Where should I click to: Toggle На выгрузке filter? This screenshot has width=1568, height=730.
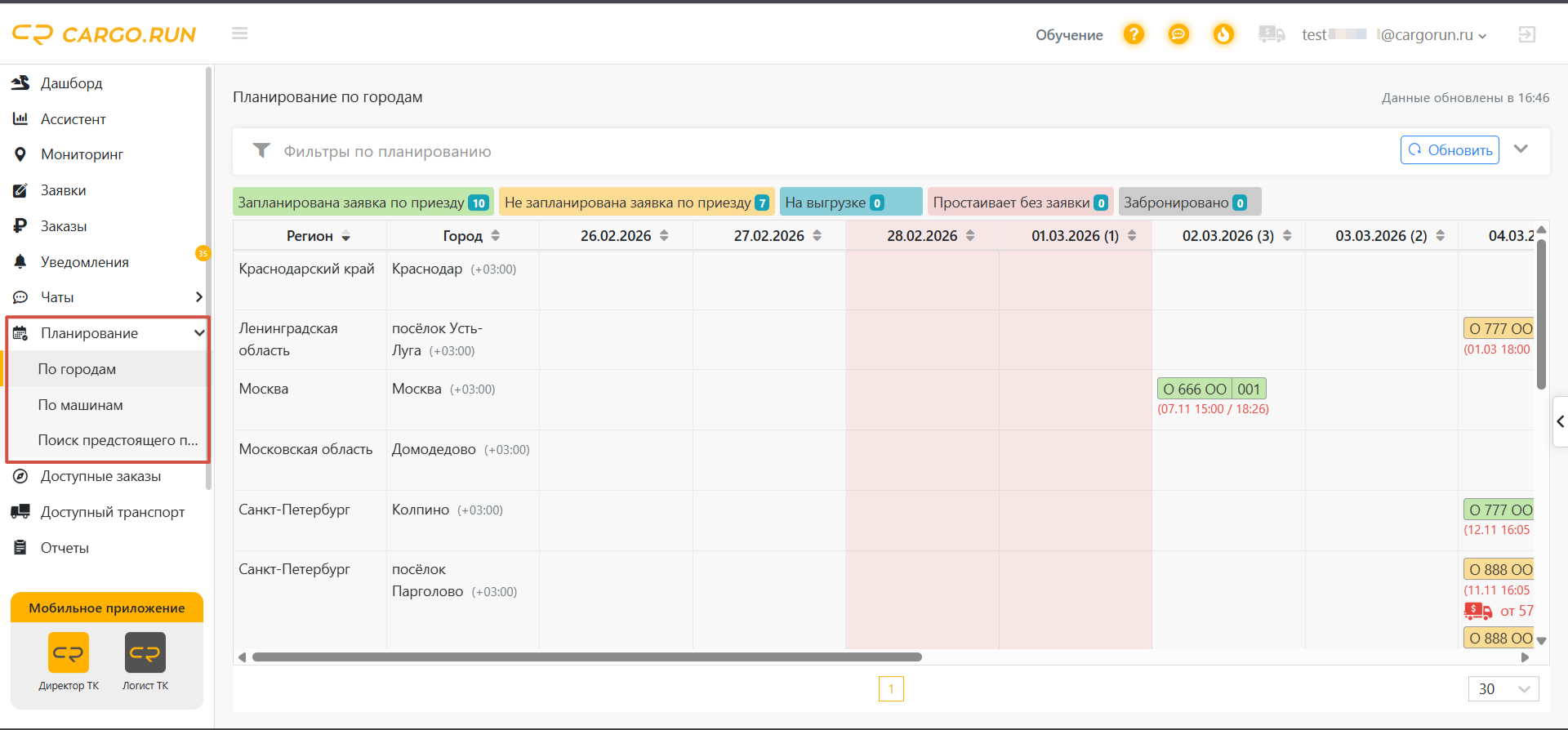click(x=850, y=202)
